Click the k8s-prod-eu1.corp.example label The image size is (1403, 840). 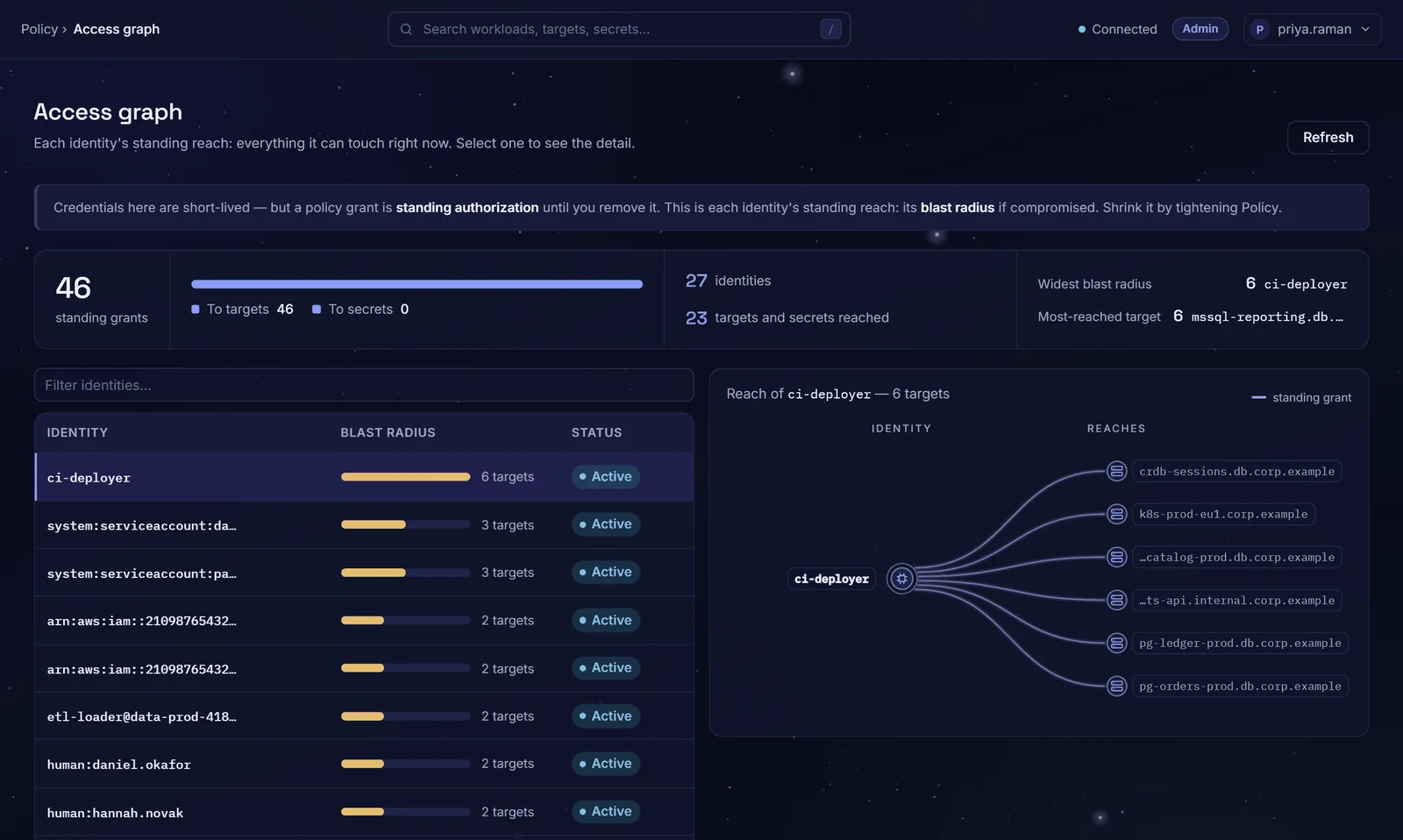tap(1223, 514)
